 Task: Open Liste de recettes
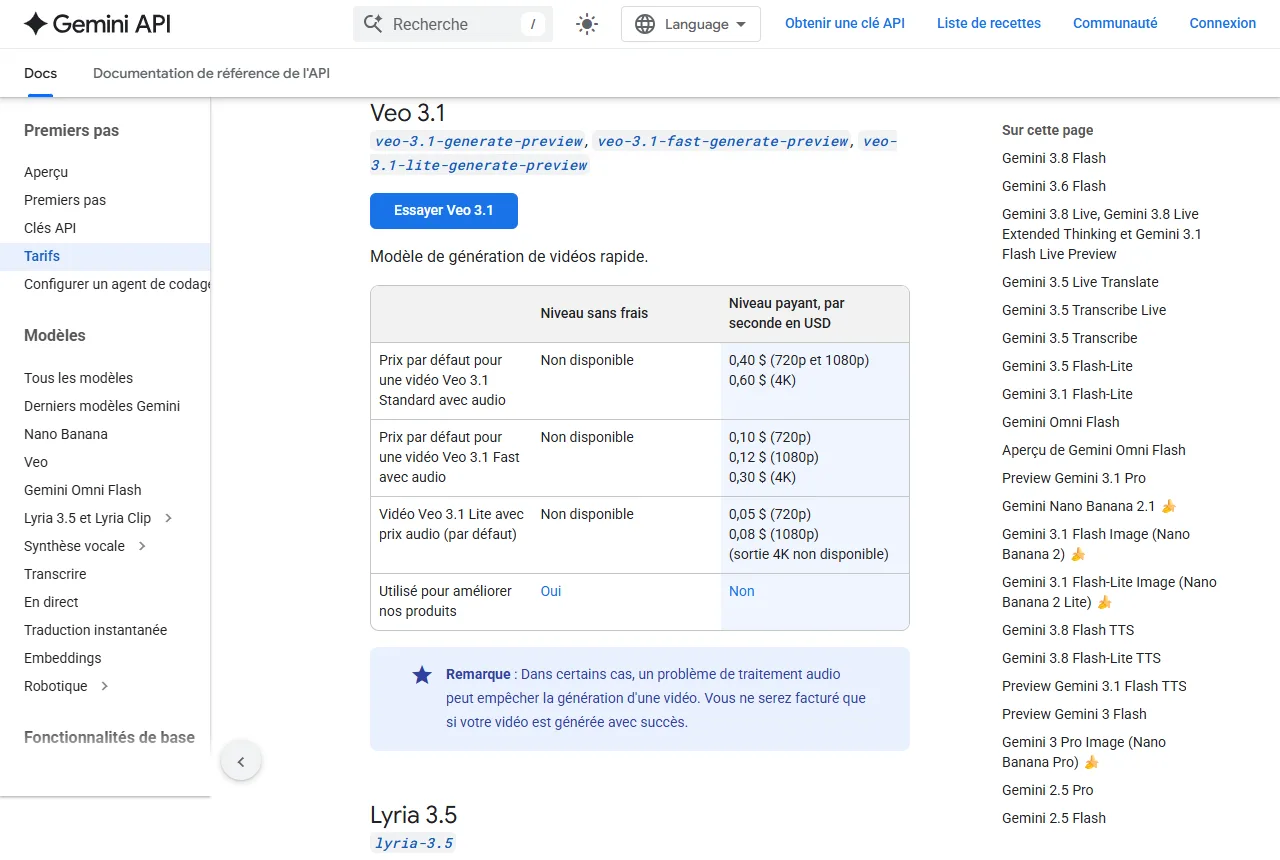989,23
